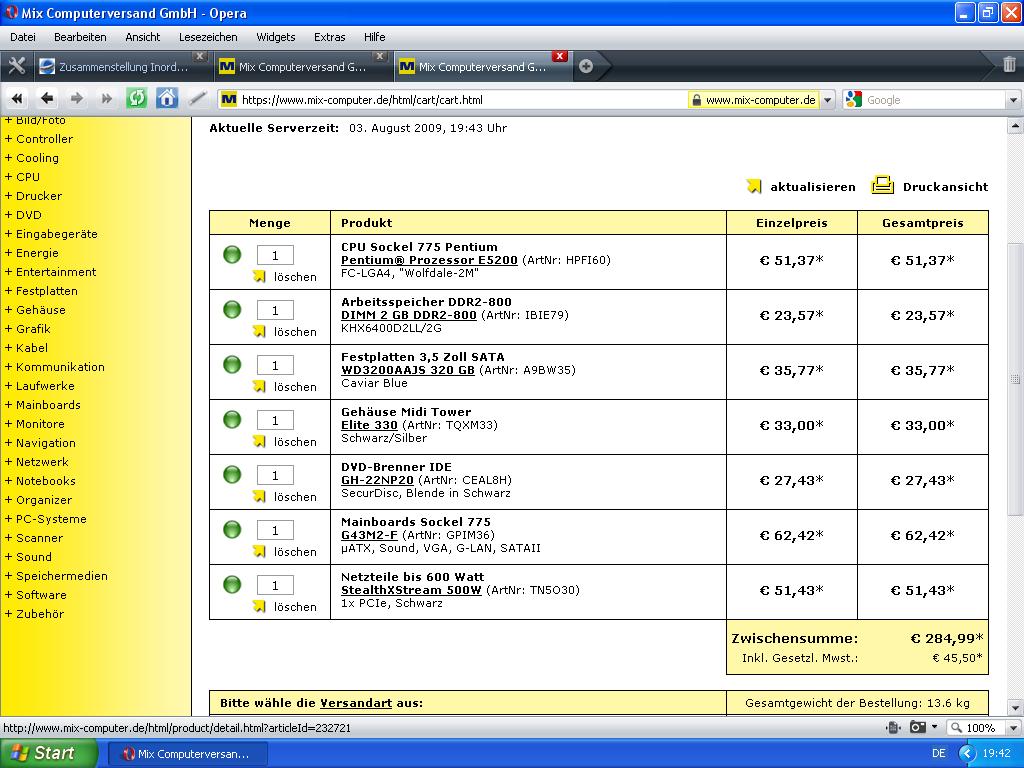Go to the home page icon
Image resolution: width=1024 pixels, height=768 pixels.
[x=167, y=99]
